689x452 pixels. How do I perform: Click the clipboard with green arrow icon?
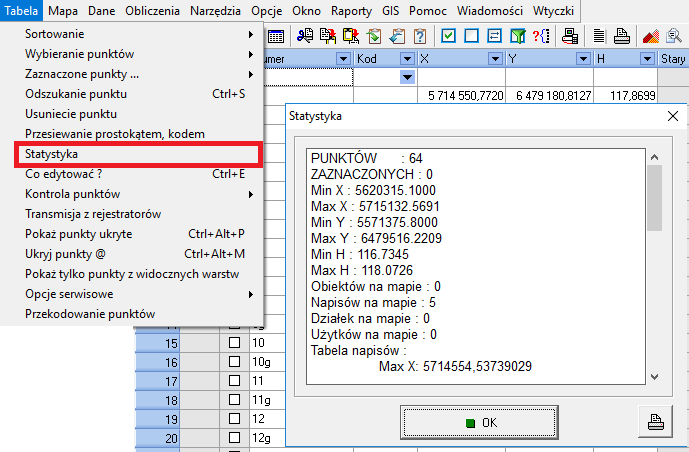tap(374, 36)
